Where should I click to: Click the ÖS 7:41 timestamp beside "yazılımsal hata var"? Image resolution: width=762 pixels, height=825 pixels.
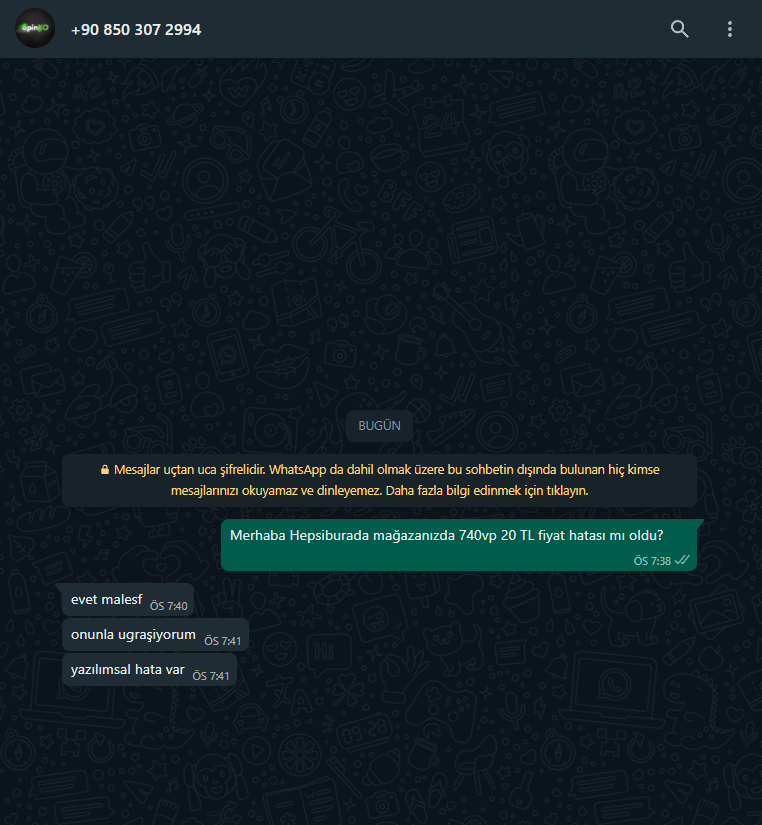tap(211, 676)
